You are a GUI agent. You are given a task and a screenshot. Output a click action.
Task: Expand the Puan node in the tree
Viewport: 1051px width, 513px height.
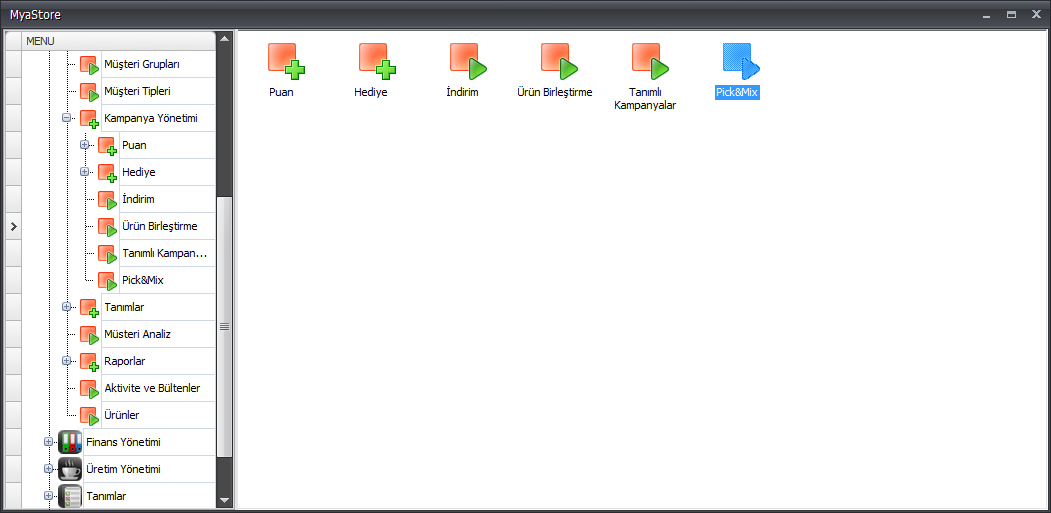(85, 145)
